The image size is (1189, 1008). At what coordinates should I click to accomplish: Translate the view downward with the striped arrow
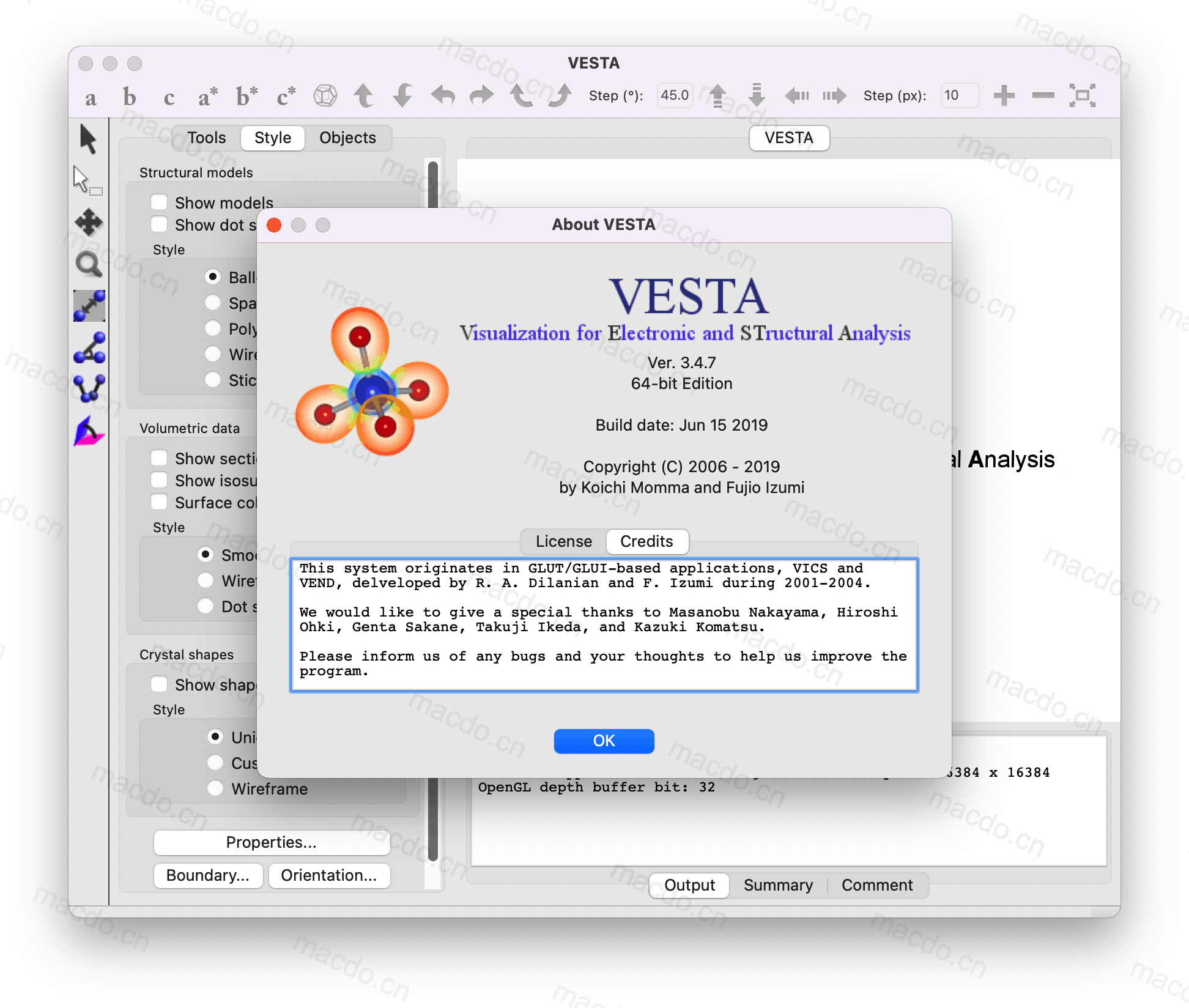(x=757, y=95)
